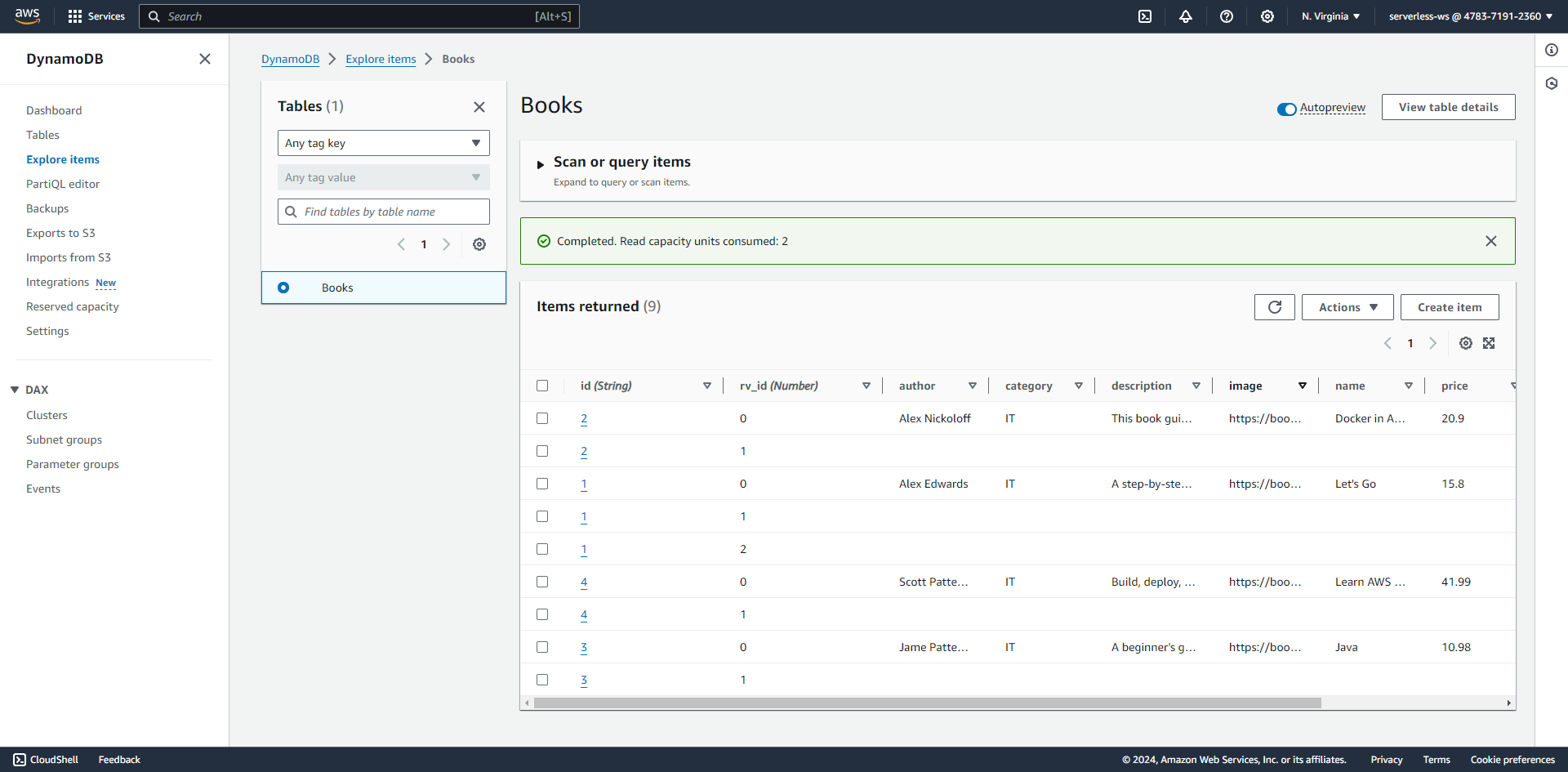1568x772 pixels.
Task: Select the Books table radio button
Action: (283, 288)
